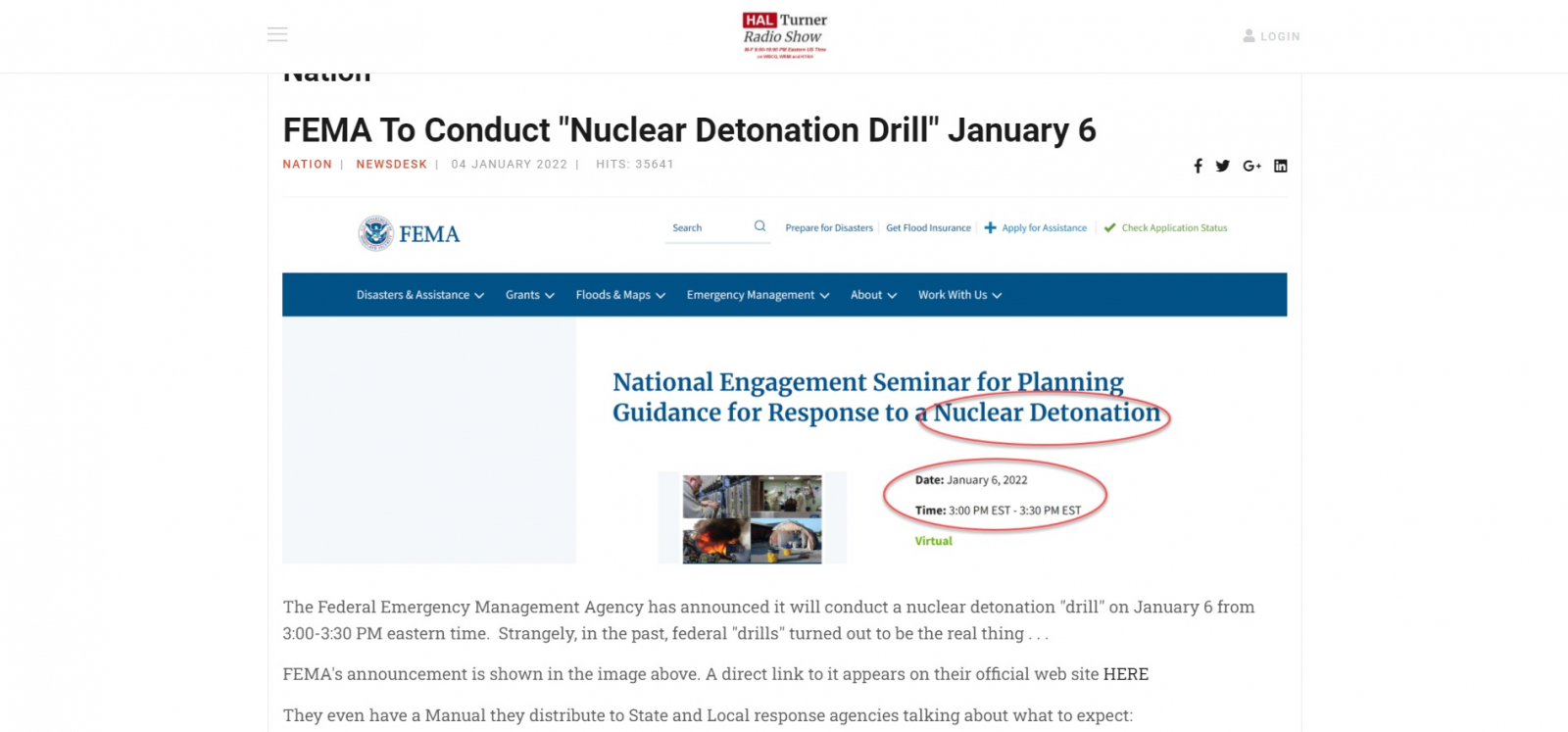
Task: Open the NEWSDESK author link
Action: (391, 165)
